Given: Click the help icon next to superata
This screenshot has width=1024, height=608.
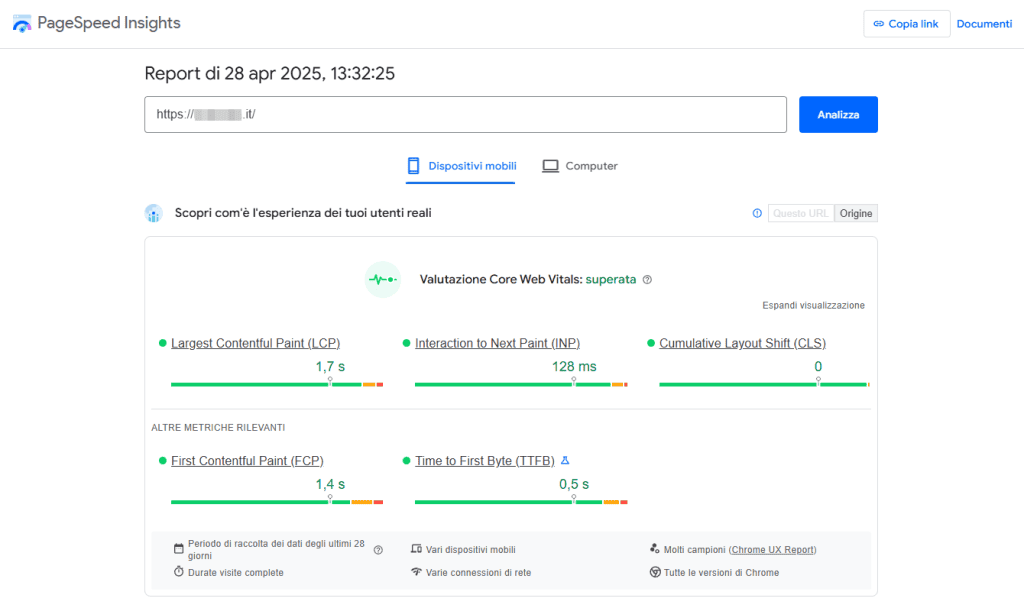Looking at the screenshot, I should point(647,280).
